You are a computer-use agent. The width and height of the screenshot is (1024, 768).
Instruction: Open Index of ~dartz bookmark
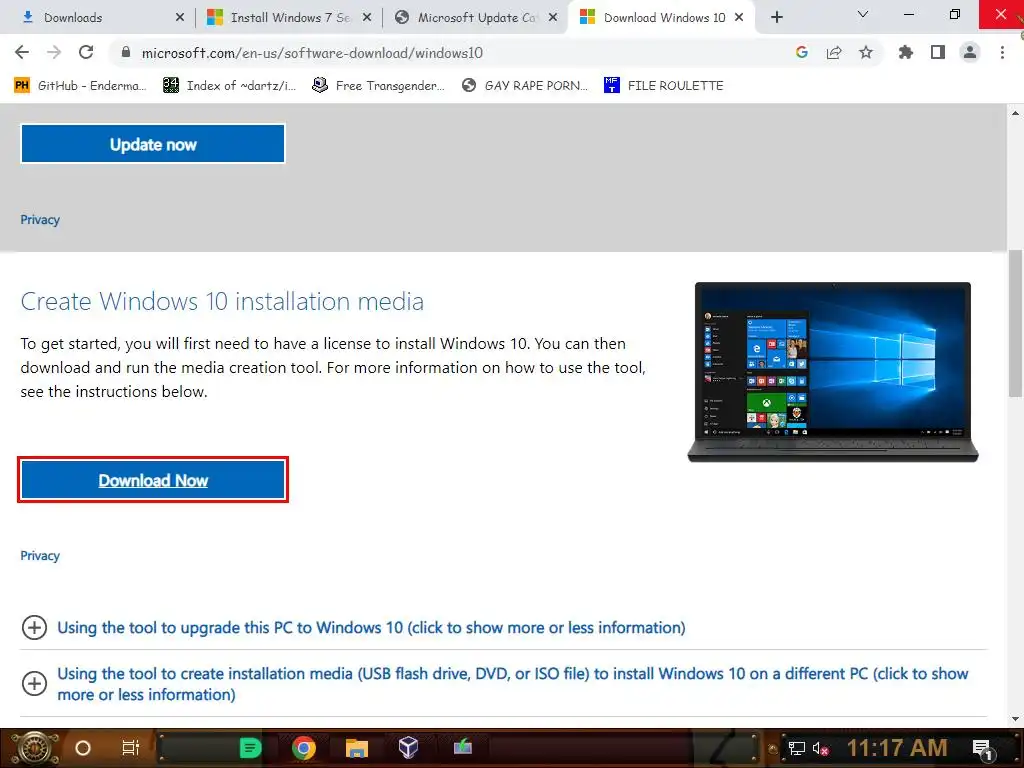229,86
